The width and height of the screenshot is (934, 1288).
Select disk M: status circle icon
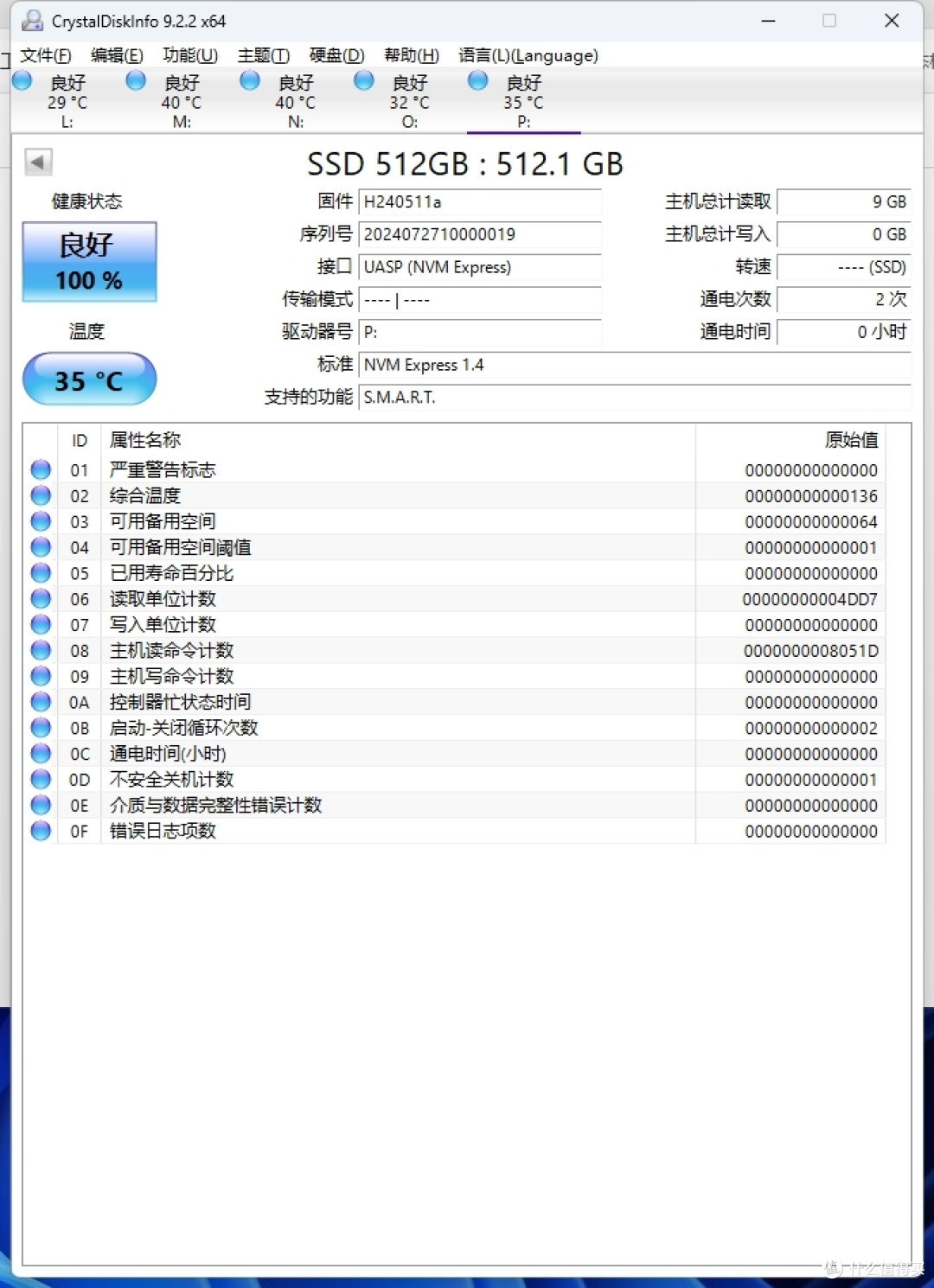[136, 81]
